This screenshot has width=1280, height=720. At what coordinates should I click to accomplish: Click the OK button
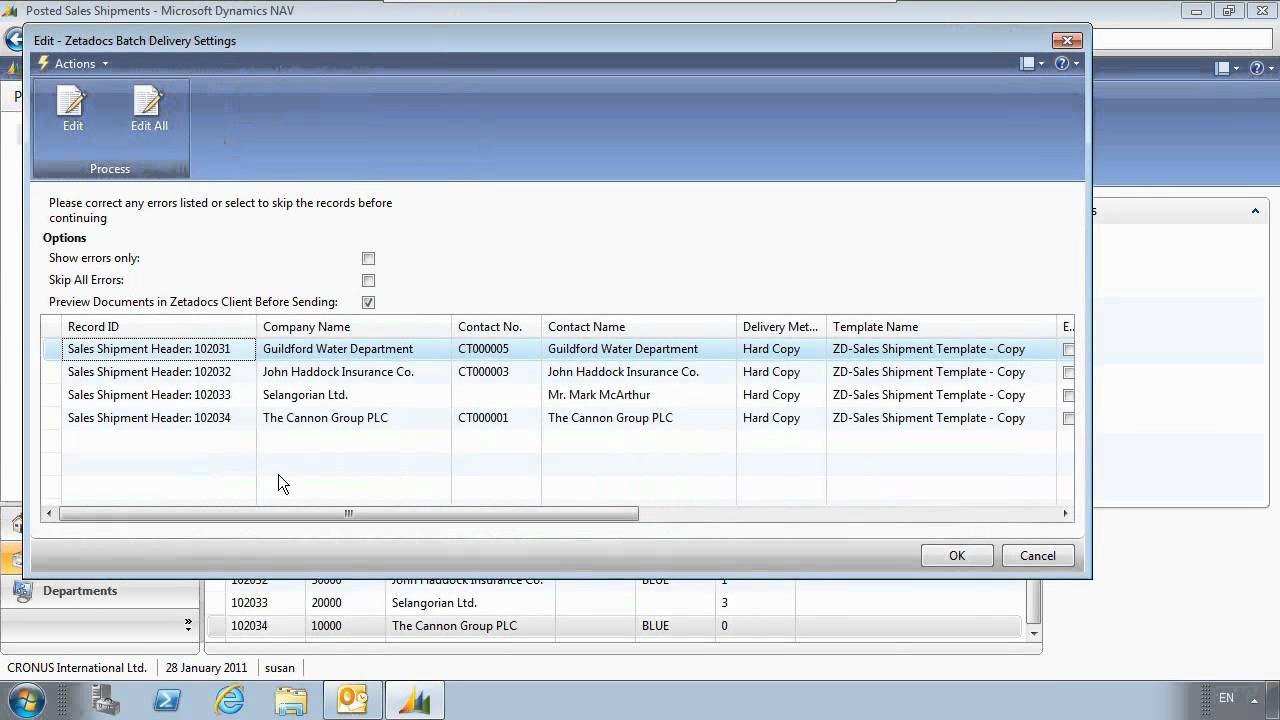[x=957, y=556]
